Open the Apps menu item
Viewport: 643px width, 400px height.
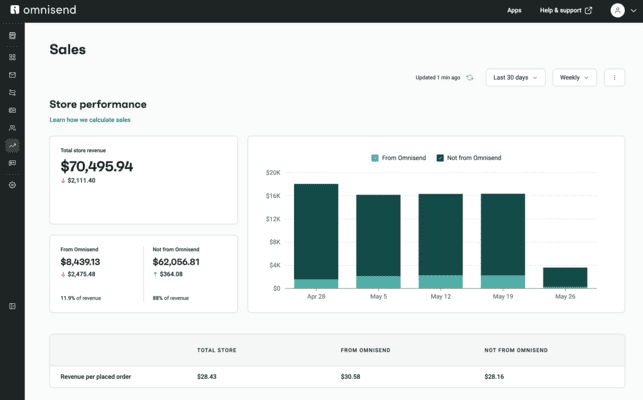pyautogui.click(x=514, y=10)
